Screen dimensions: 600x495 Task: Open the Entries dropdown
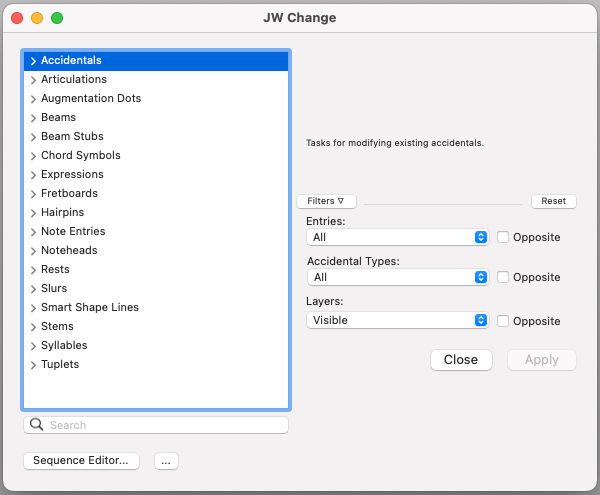(x=398, y=237)
